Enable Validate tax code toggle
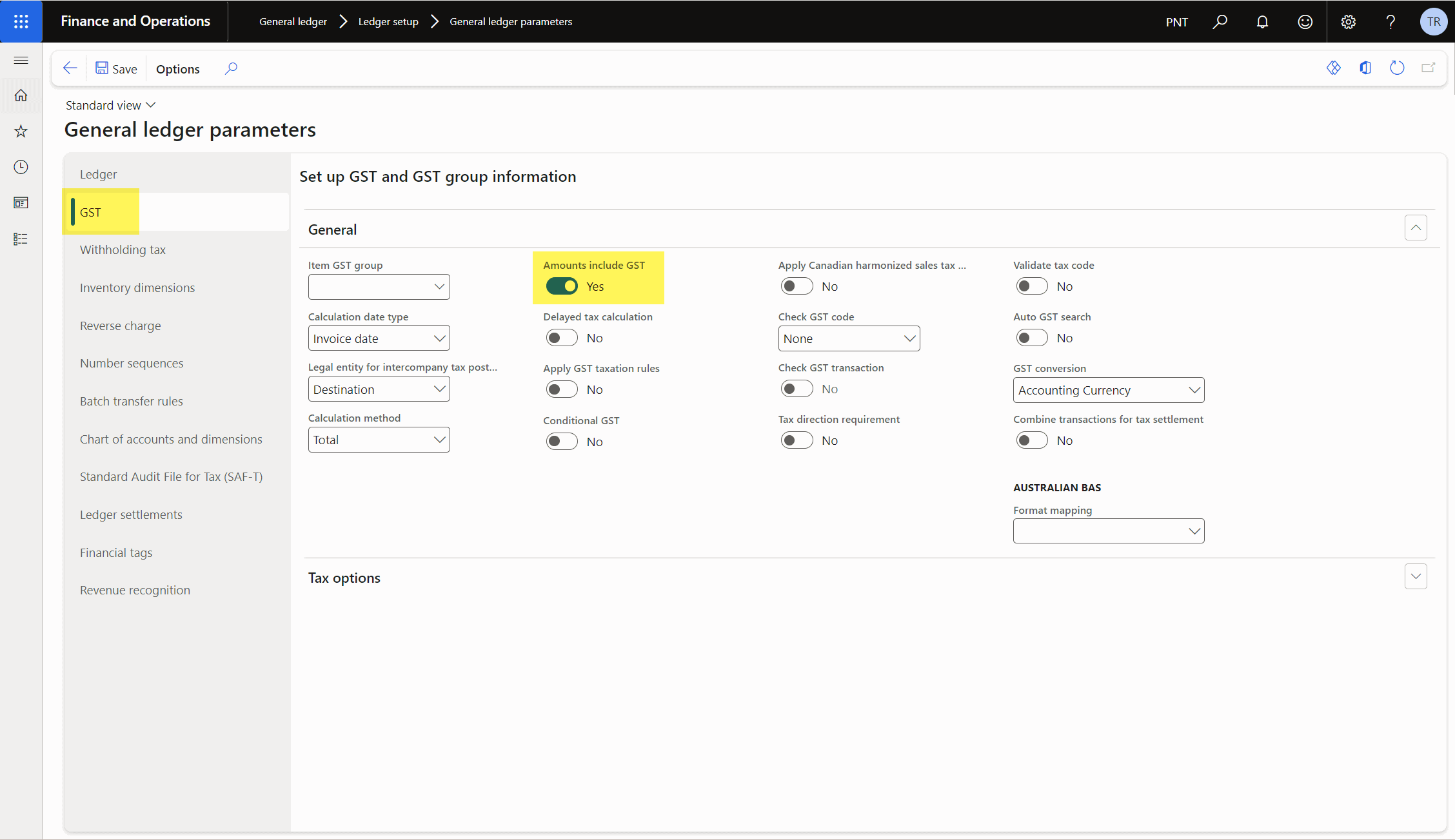1455x840 pixels. 1032,286
